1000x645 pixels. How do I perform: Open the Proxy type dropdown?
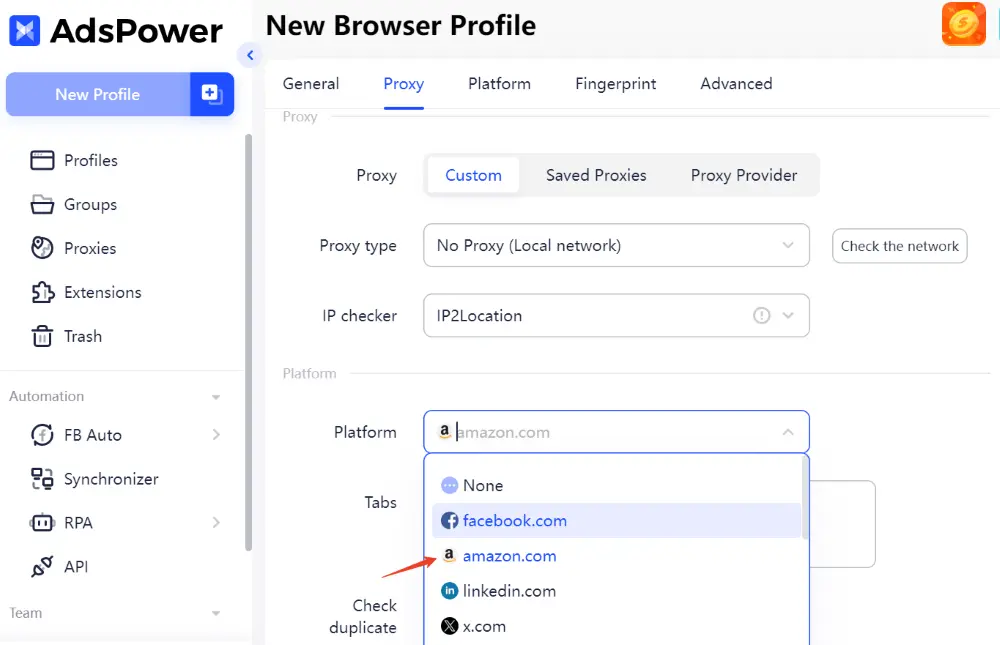coord(616,245)
